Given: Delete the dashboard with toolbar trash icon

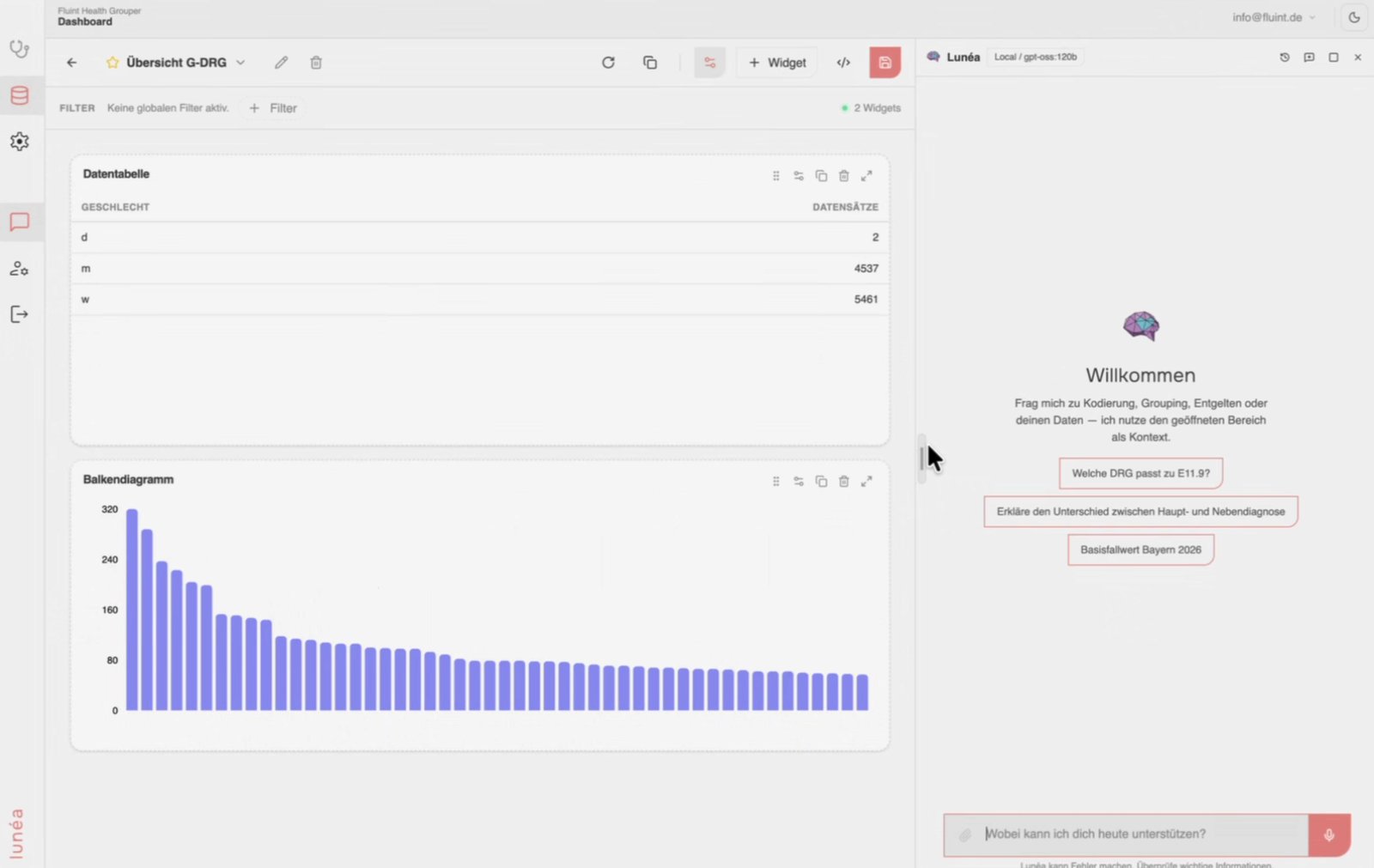Looking at the screenshot, I should click(316, 63).
